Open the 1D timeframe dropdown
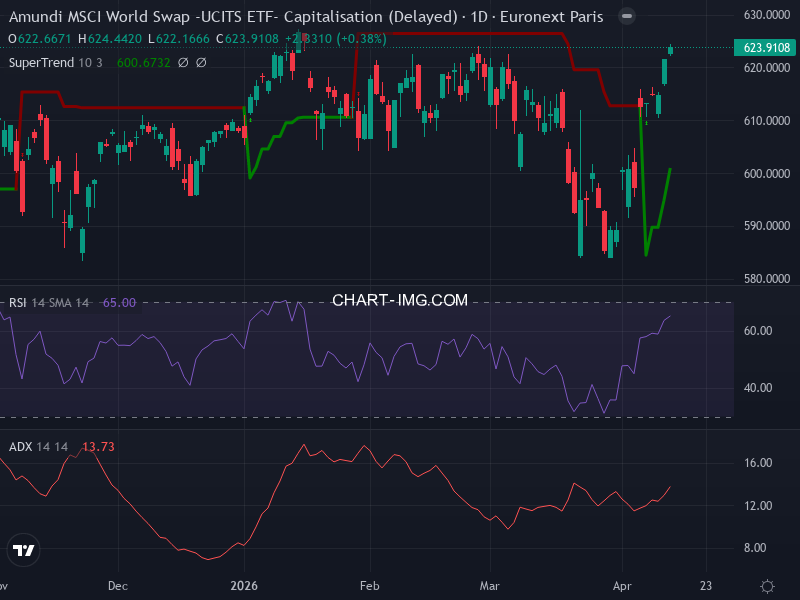 point(479,17)
